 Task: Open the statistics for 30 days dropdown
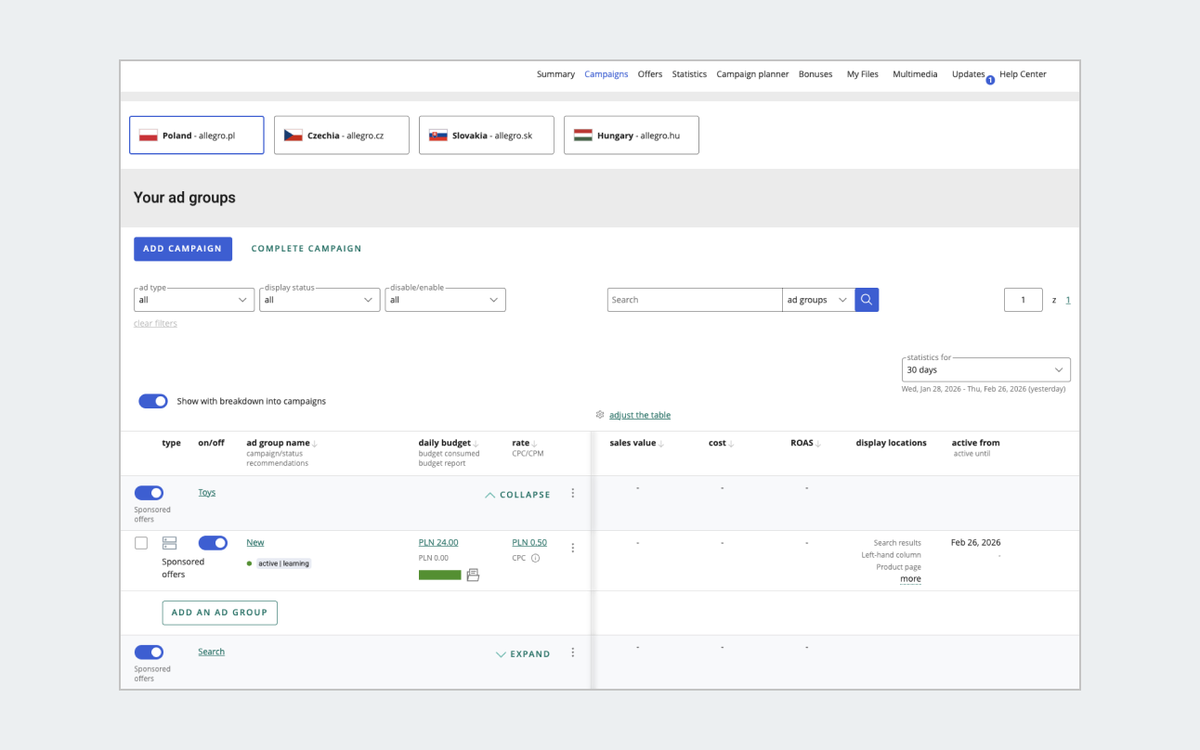coord(985,369)
